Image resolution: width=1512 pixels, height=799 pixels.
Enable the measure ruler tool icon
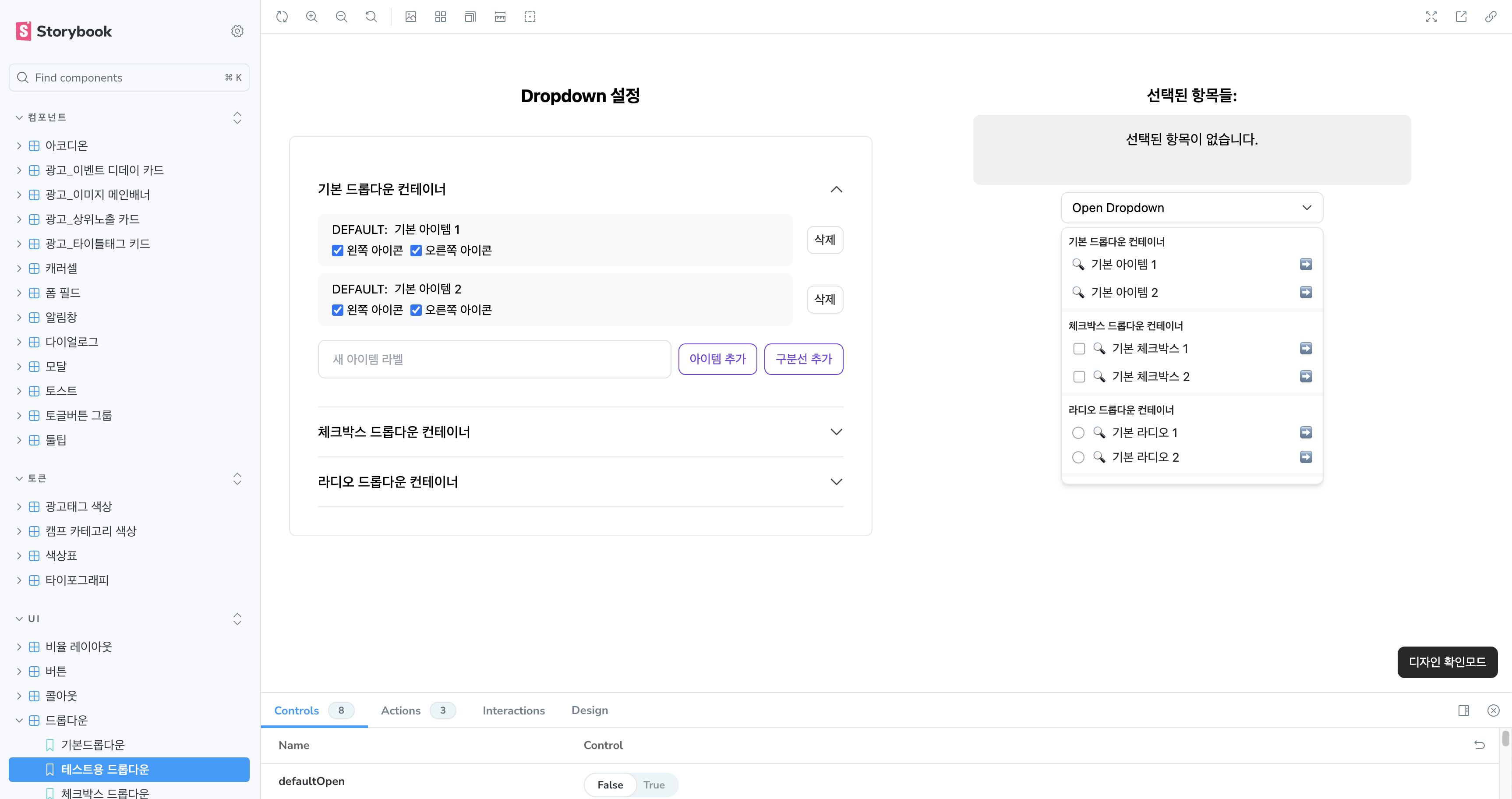[x=500, y=17]
